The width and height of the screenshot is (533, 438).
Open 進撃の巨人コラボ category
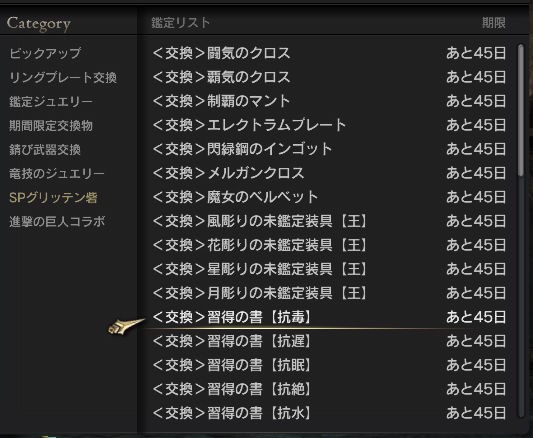click(57, 222)
